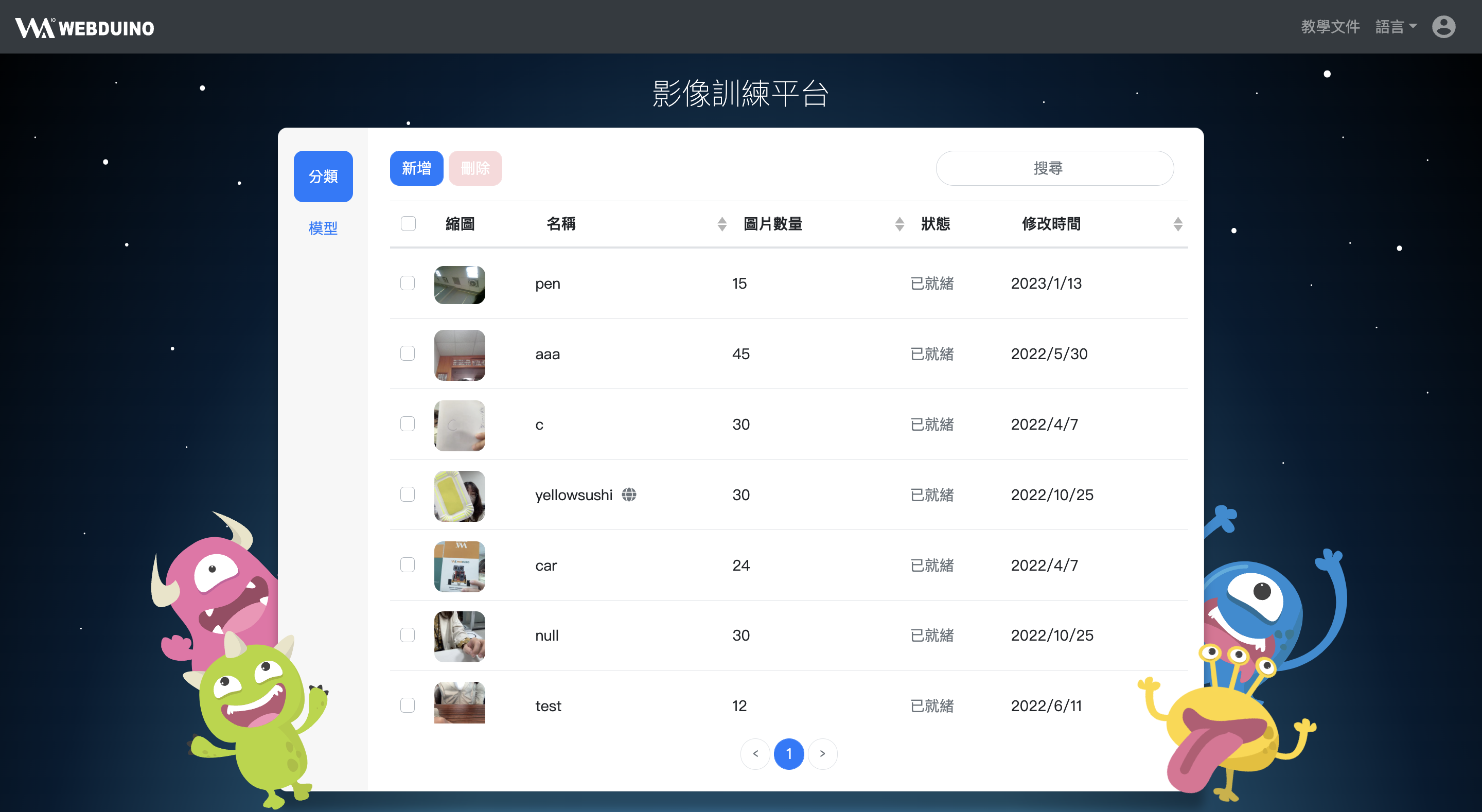Switch to the 模型 tab
The width and height of the screenshot is (1482, 812).
[323, 228]
